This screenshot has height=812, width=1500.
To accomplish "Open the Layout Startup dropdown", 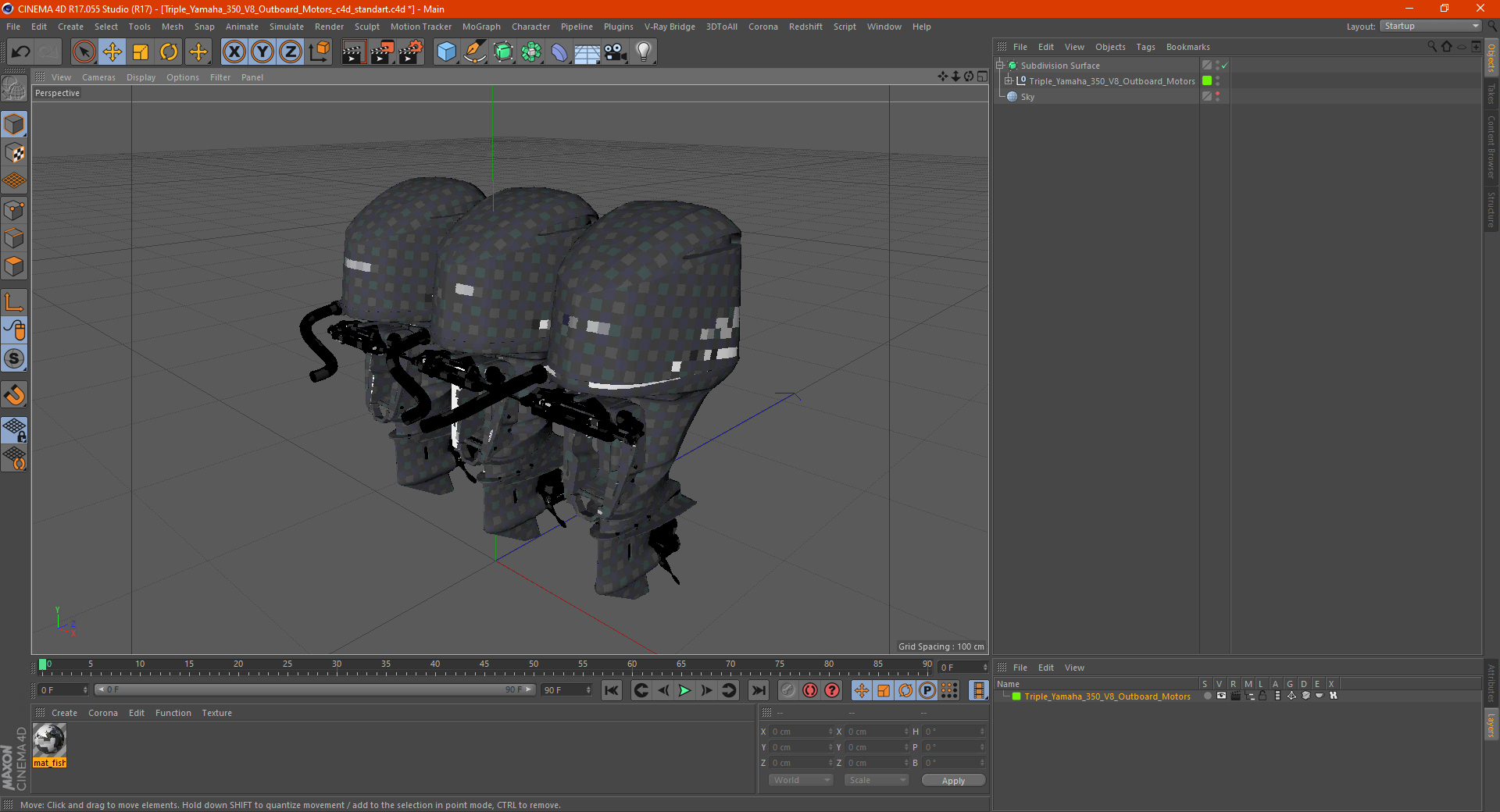I will click(1430, 26).
